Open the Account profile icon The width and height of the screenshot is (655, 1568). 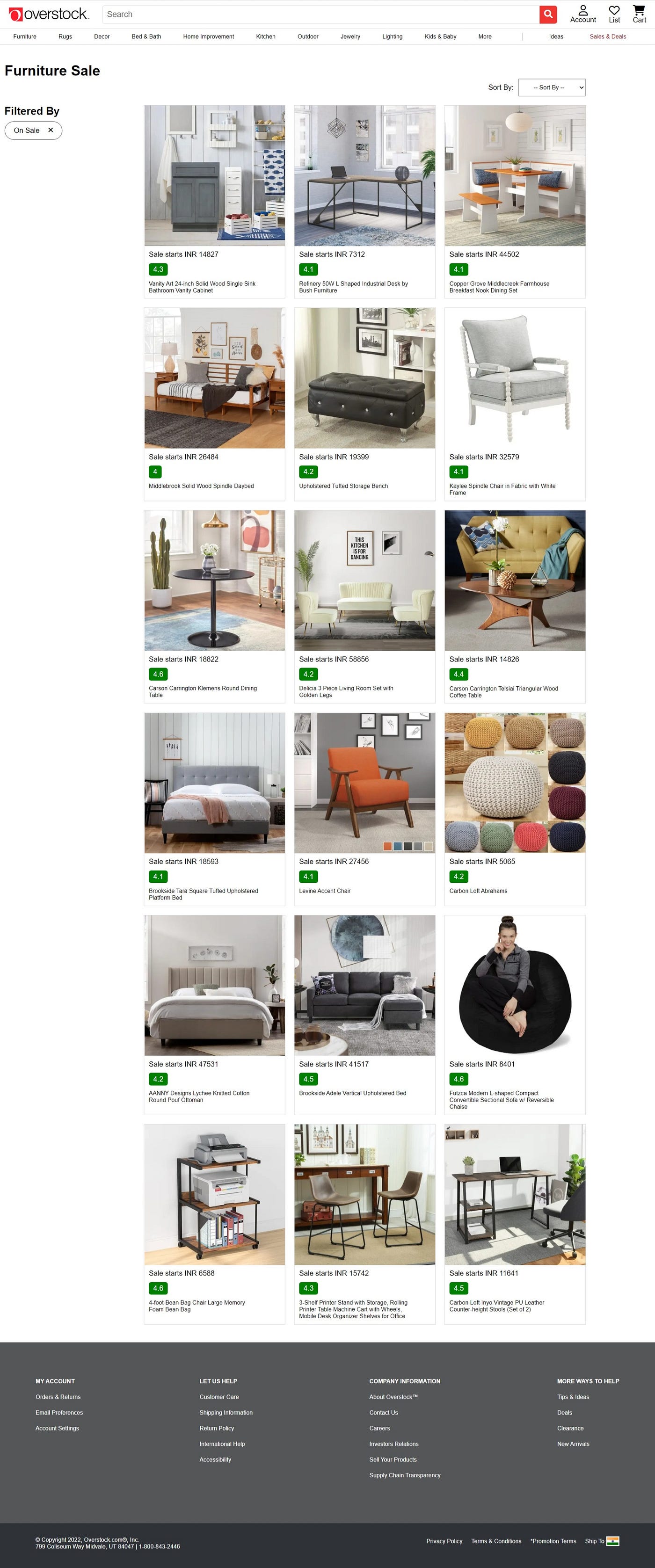click(582, 15)
